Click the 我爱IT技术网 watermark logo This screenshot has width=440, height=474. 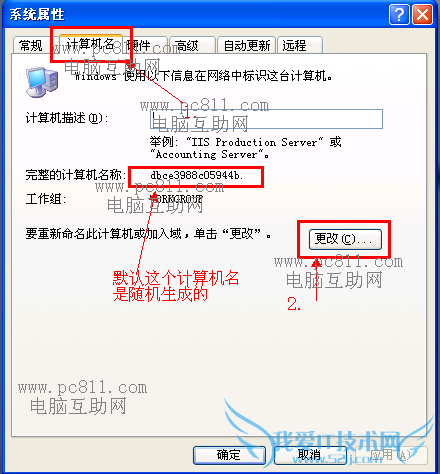337,442
